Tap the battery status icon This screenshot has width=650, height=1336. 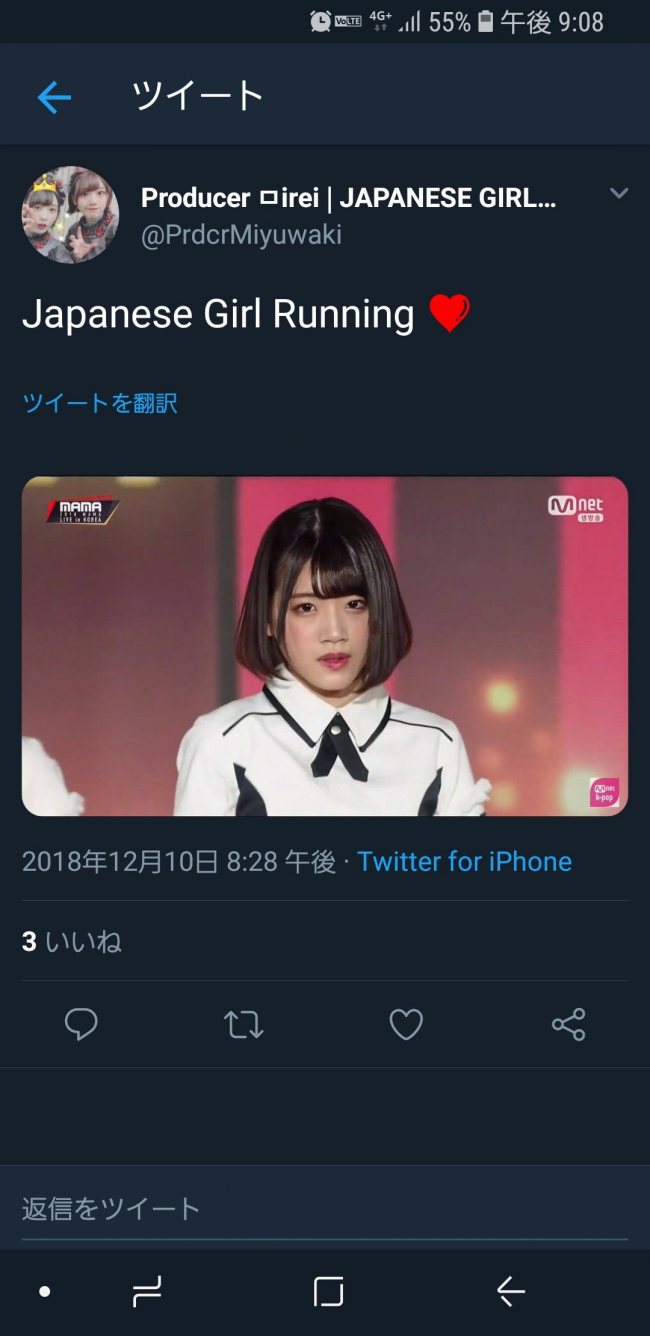(486, 21)
